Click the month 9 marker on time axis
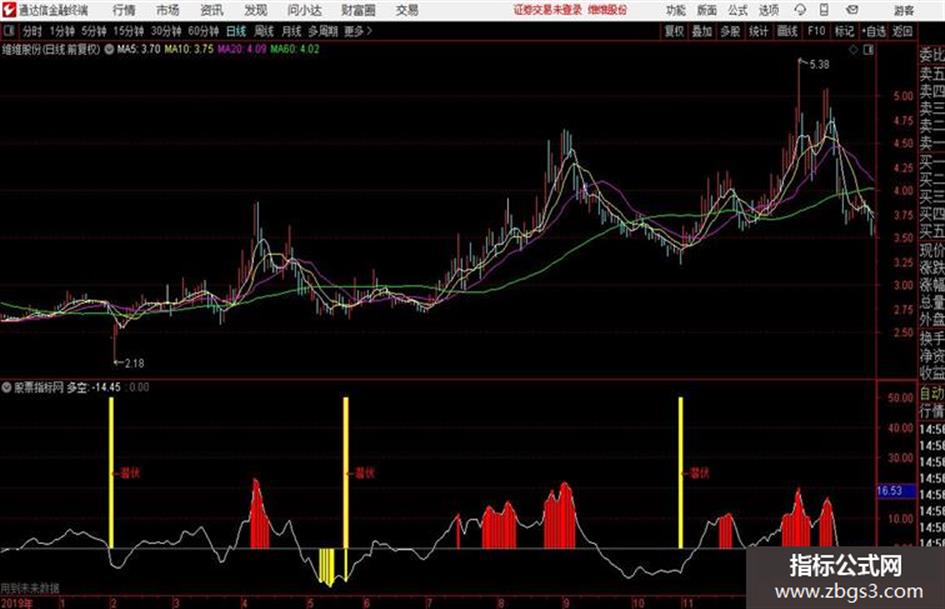This screenshot has height=609, width=945. [x=566, y=602]
